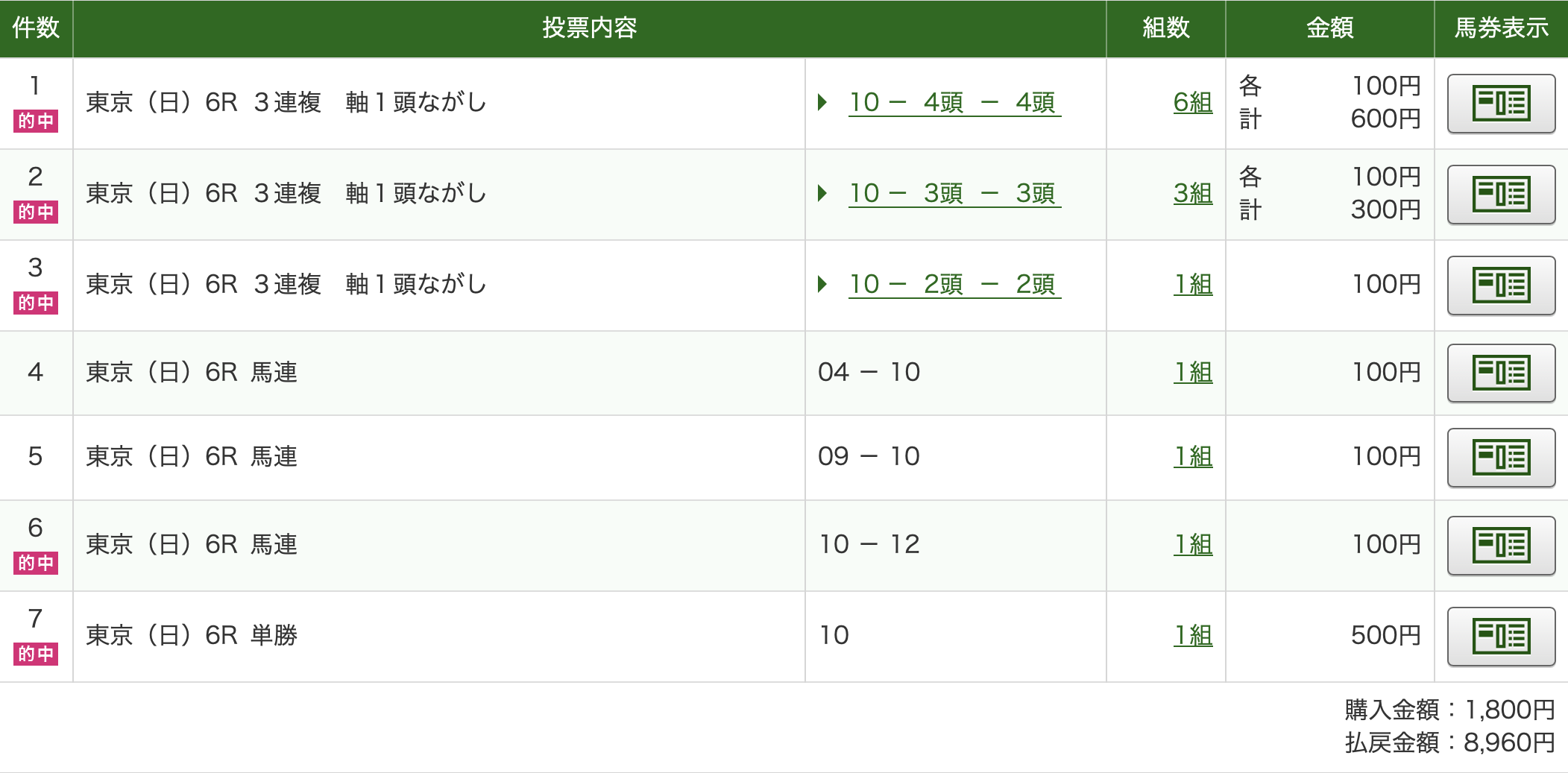Show betting ticket for 単勝 row 7
This screenshot has width=1568, height=773.
pos(1501,637)
